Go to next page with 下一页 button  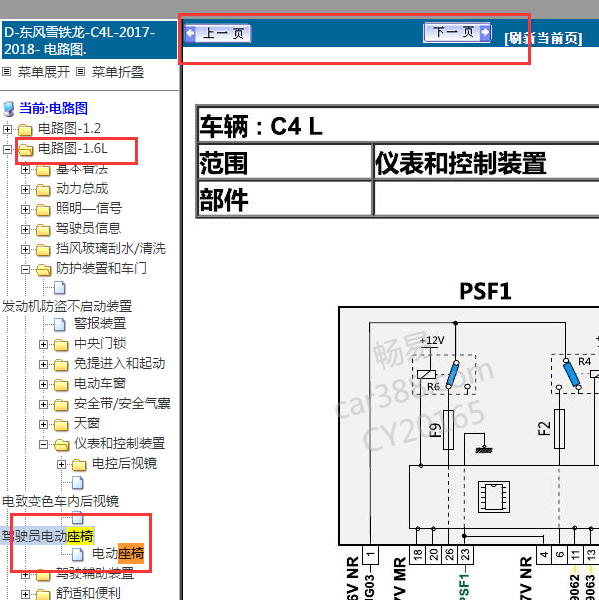coord(457,33)
